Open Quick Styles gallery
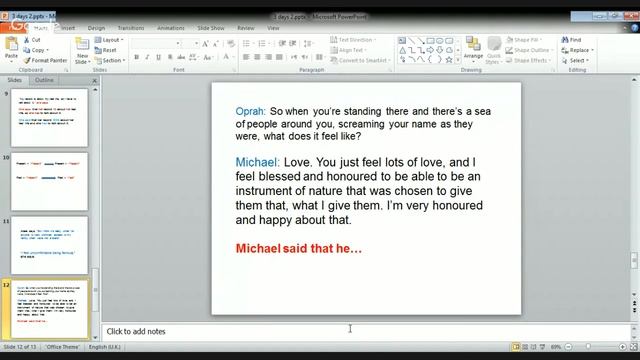The width and height of the screenshot is (640, 360). tap(494, 50)
